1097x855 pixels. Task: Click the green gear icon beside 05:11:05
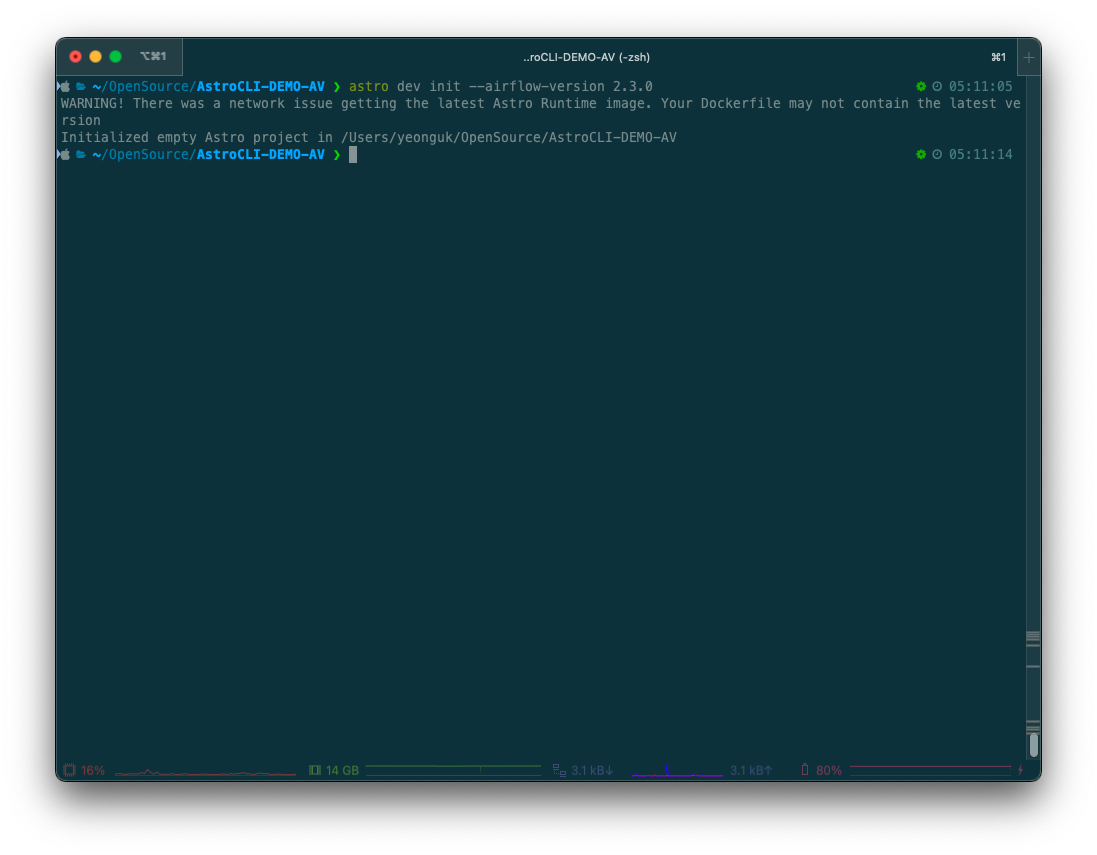pyautogui.click(x=921, y=86)
